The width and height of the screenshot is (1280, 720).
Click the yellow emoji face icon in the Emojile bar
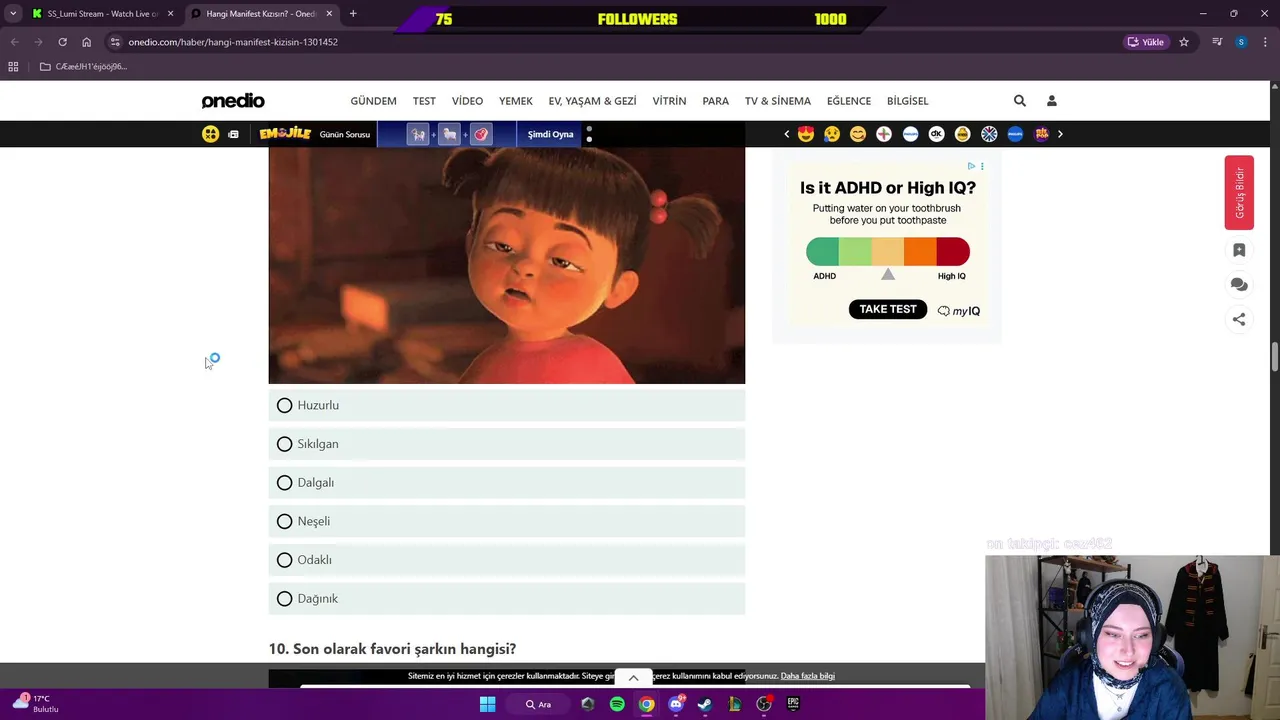(x=210, y=134)
